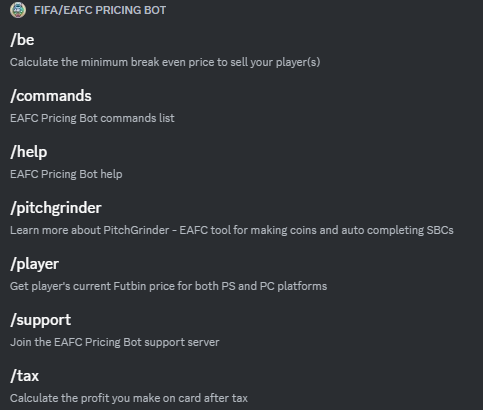Viewport: 483px width, 410px height.
Task: Pick the /pitchgrinder command
Action: [x=56, y=208]
